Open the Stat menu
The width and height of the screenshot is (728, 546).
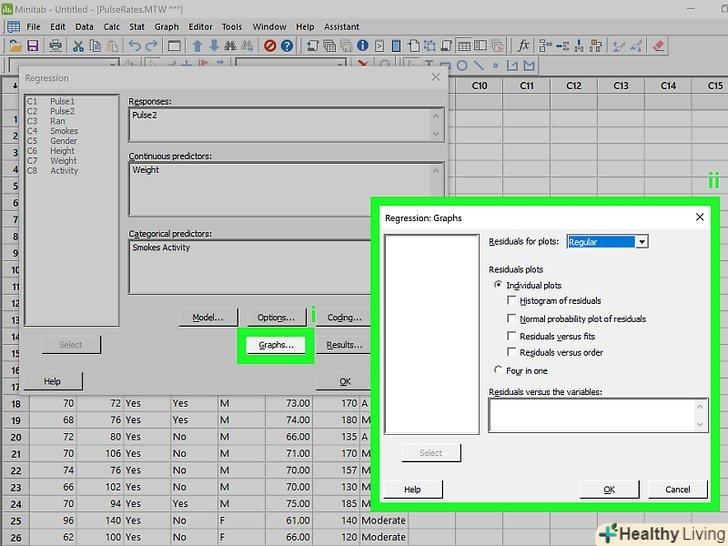[138, 27]
